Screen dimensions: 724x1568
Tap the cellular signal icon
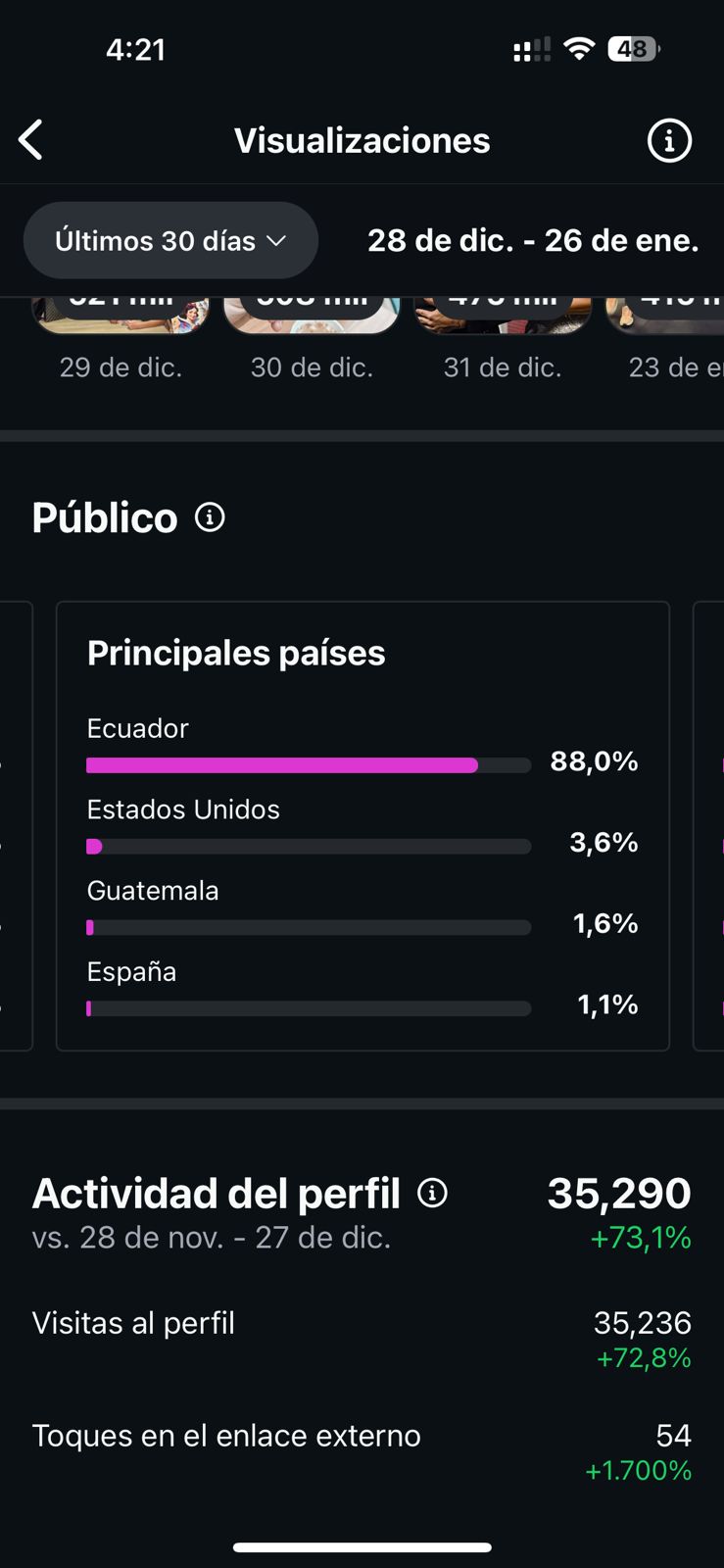[x=531, y=50]
